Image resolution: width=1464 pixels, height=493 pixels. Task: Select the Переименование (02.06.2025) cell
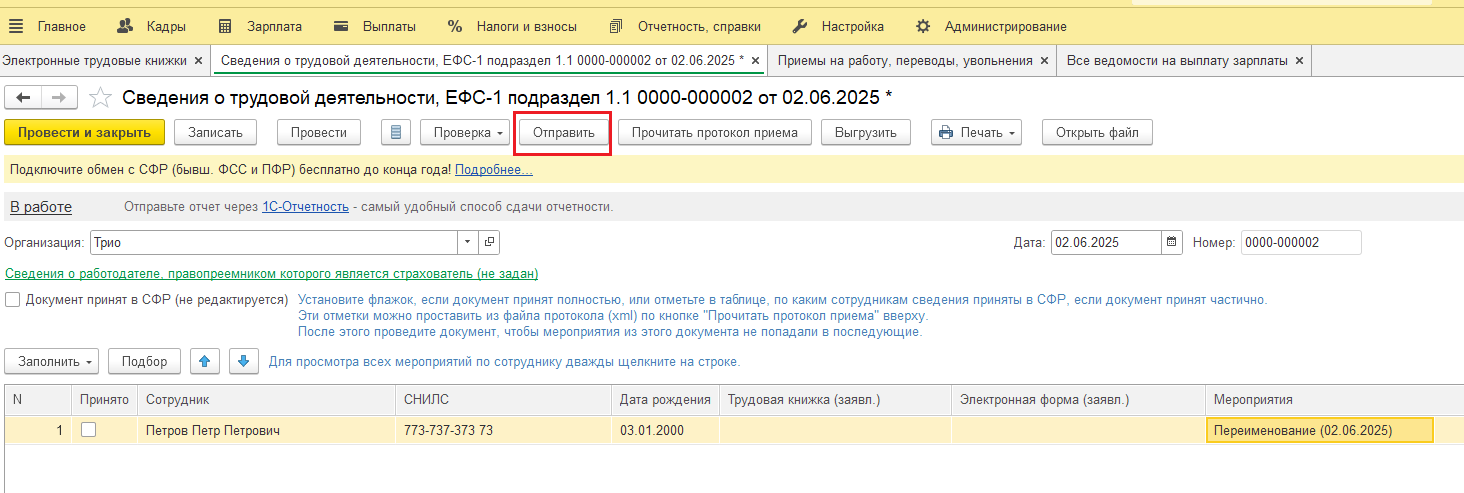[1320, 430]
